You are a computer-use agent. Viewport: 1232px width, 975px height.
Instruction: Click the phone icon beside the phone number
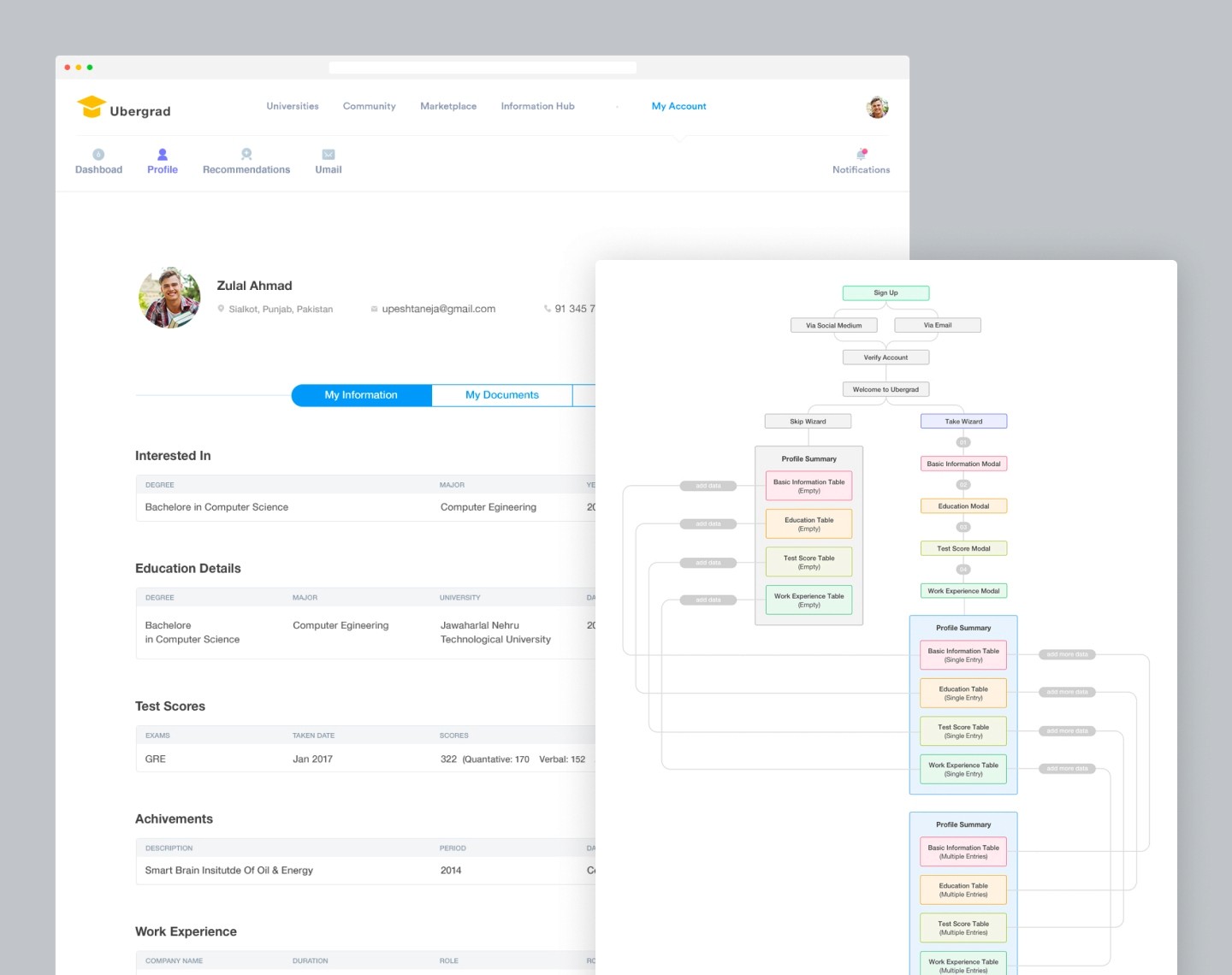548,309
